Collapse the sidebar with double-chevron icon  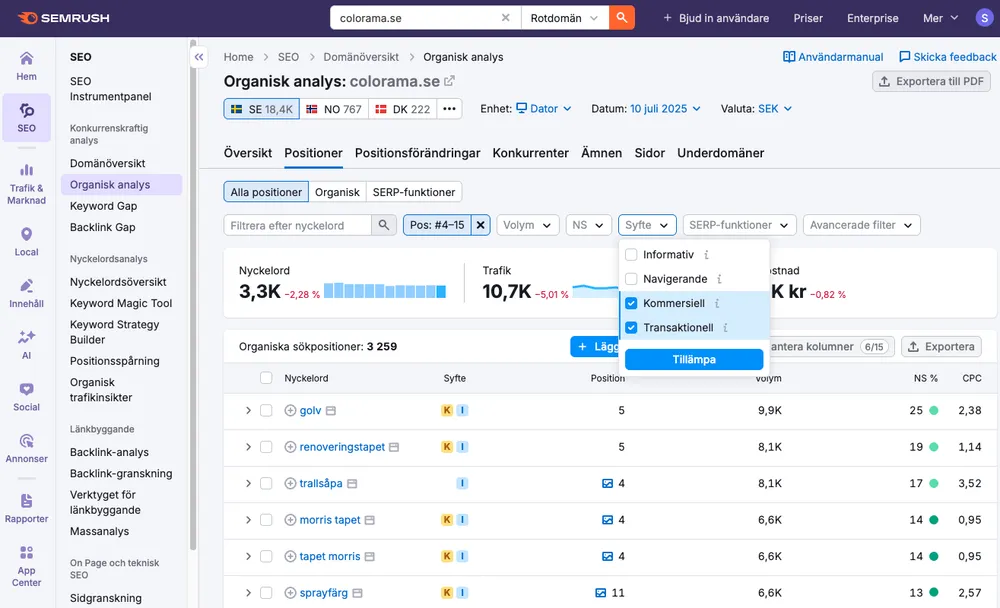click(x=199, y=57)
